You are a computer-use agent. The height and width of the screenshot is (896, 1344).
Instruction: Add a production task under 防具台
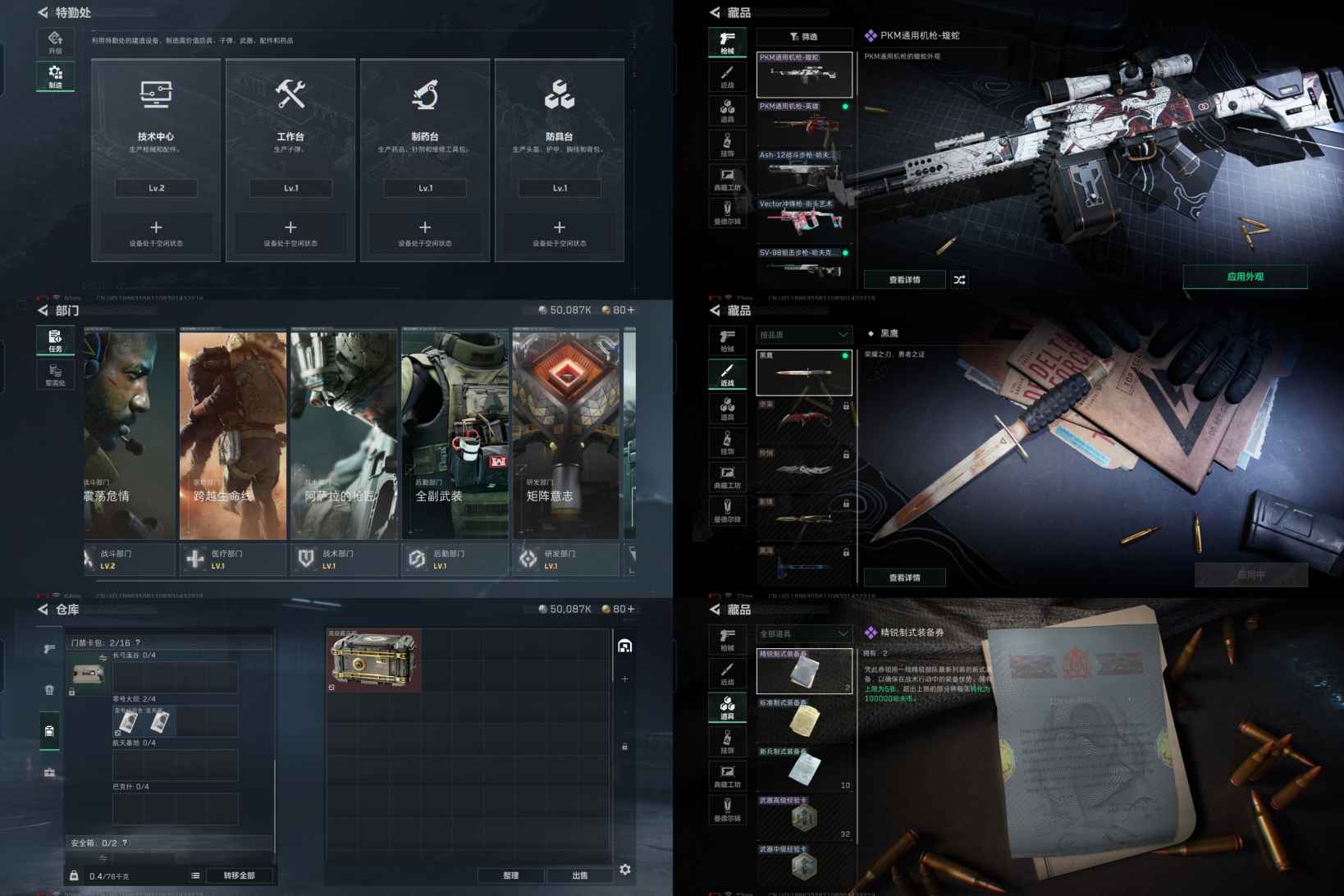[x=560, y=232]
